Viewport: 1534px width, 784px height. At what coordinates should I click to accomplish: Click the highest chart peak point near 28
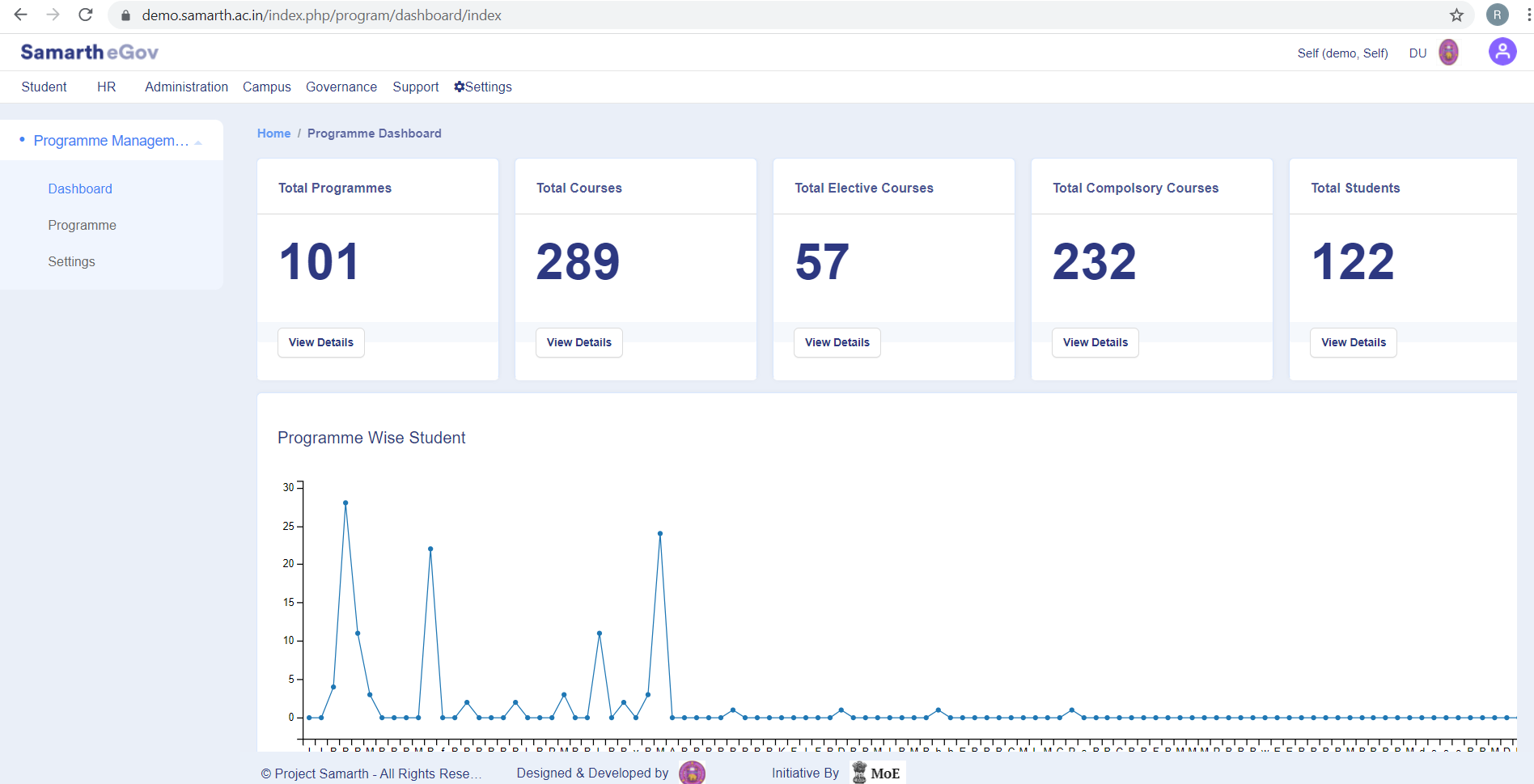click(x=345, y=503)
